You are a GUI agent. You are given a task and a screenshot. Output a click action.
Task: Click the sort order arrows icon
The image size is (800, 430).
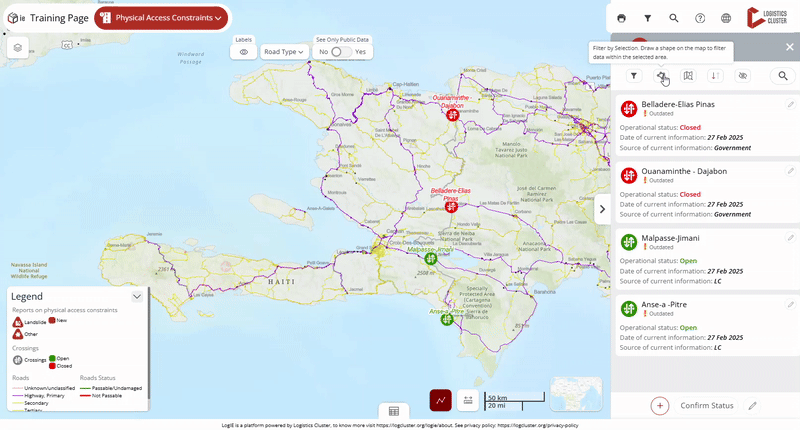pos(715,76)
